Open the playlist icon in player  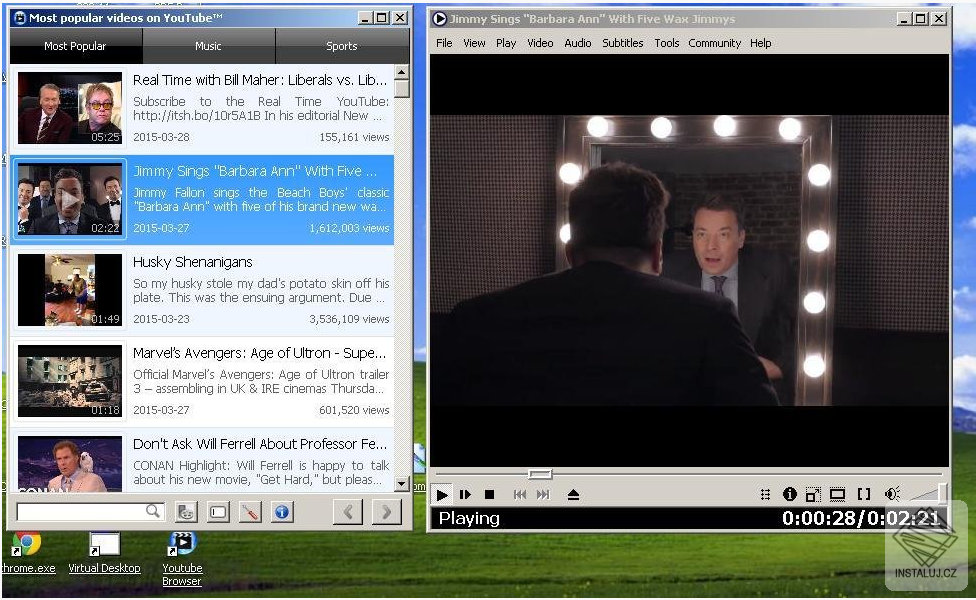pyautogui.click(x=766, y=494)
